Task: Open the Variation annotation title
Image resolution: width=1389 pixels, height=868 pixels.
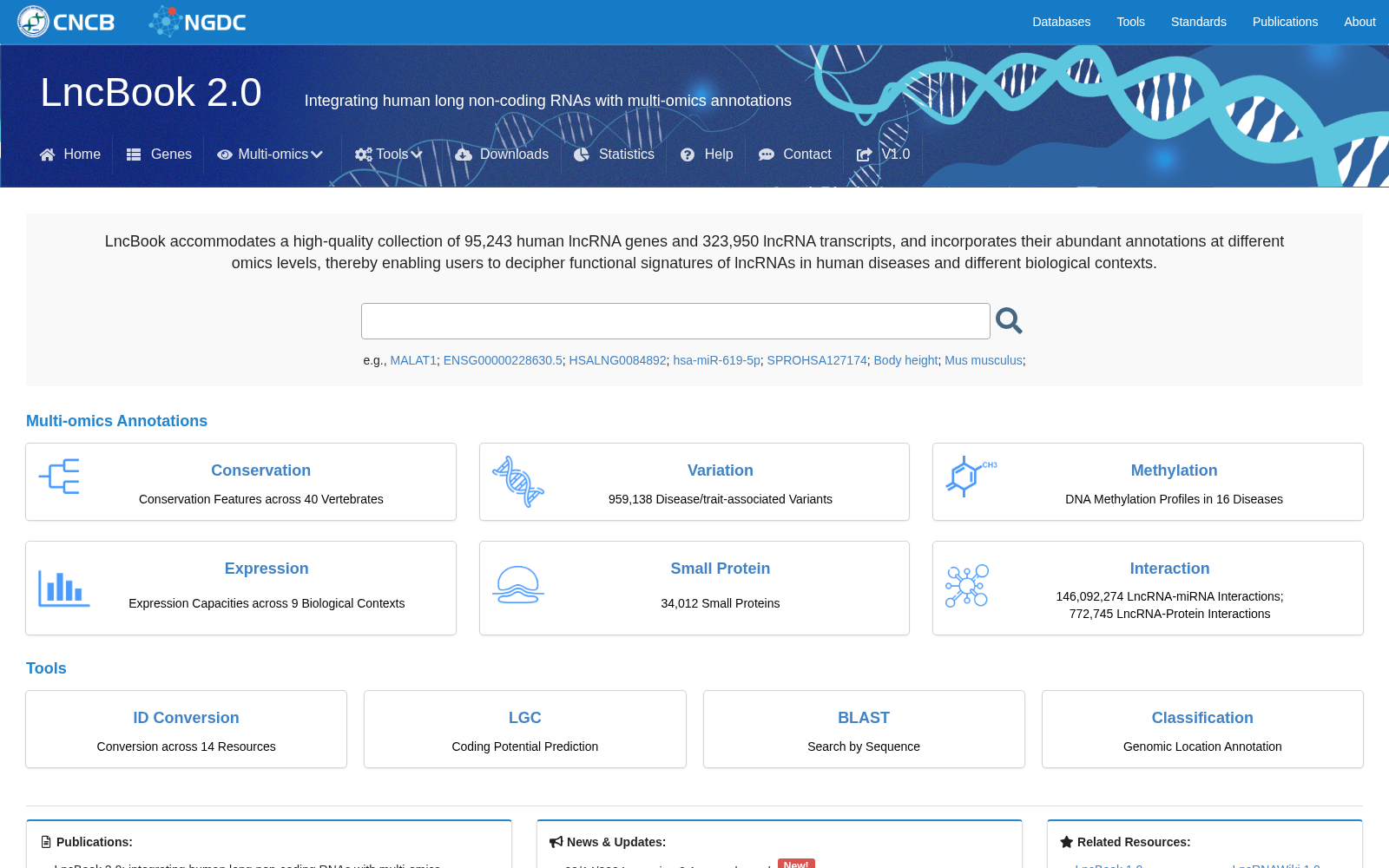Action: click(721, 470)
